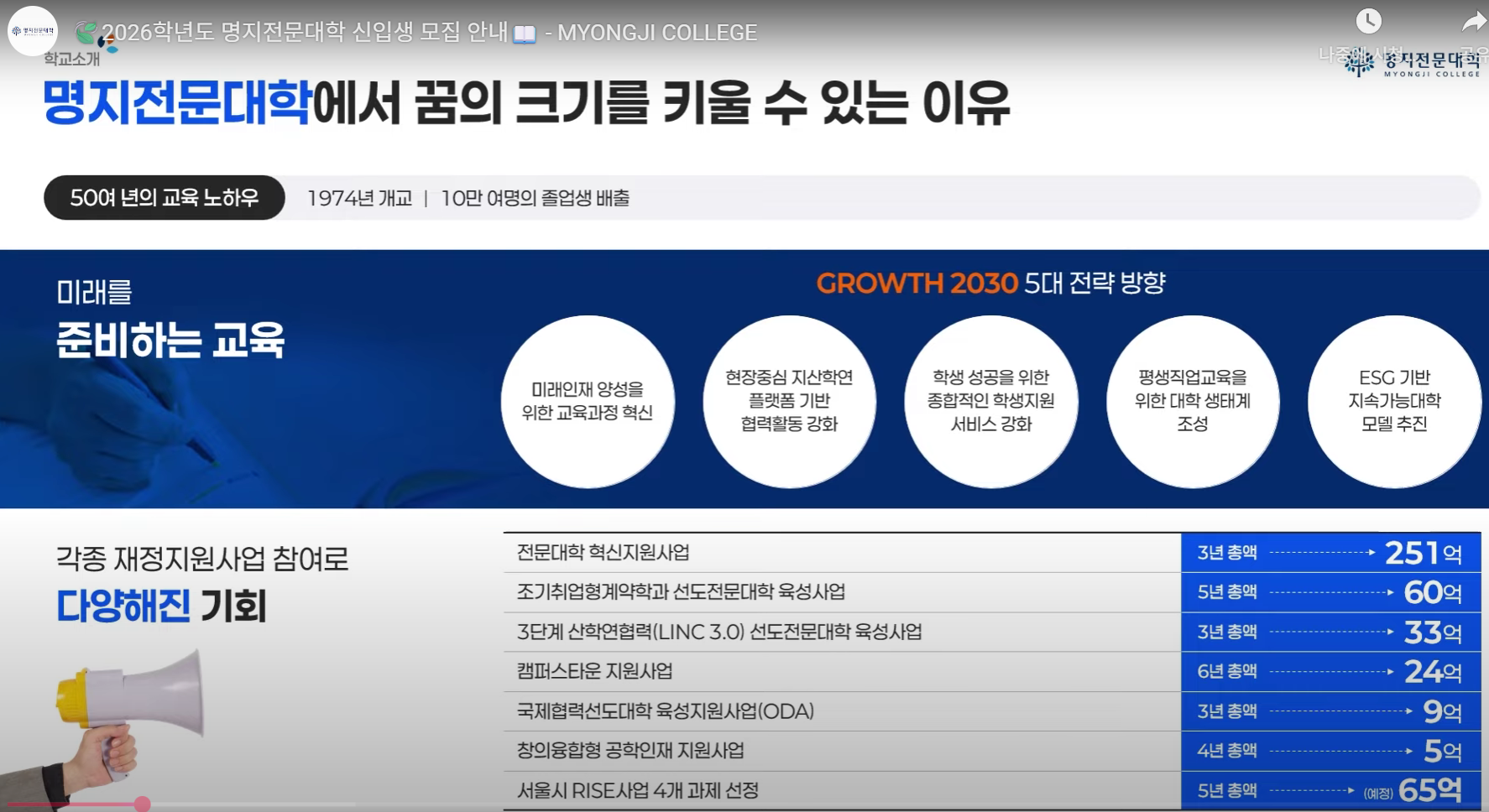Select the '현장중심 지산학연 플랫폼 기반 협력활동 강화' circle
Screen dimensions: 1489x812
789,401
